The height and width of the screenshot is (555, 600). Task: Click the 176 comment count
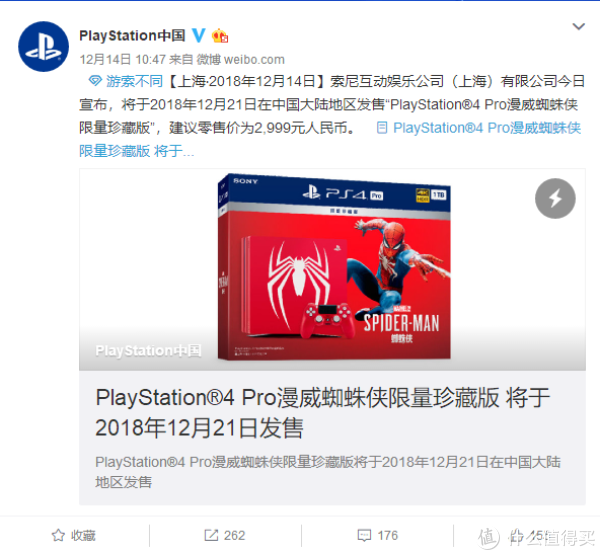point(387,535)
